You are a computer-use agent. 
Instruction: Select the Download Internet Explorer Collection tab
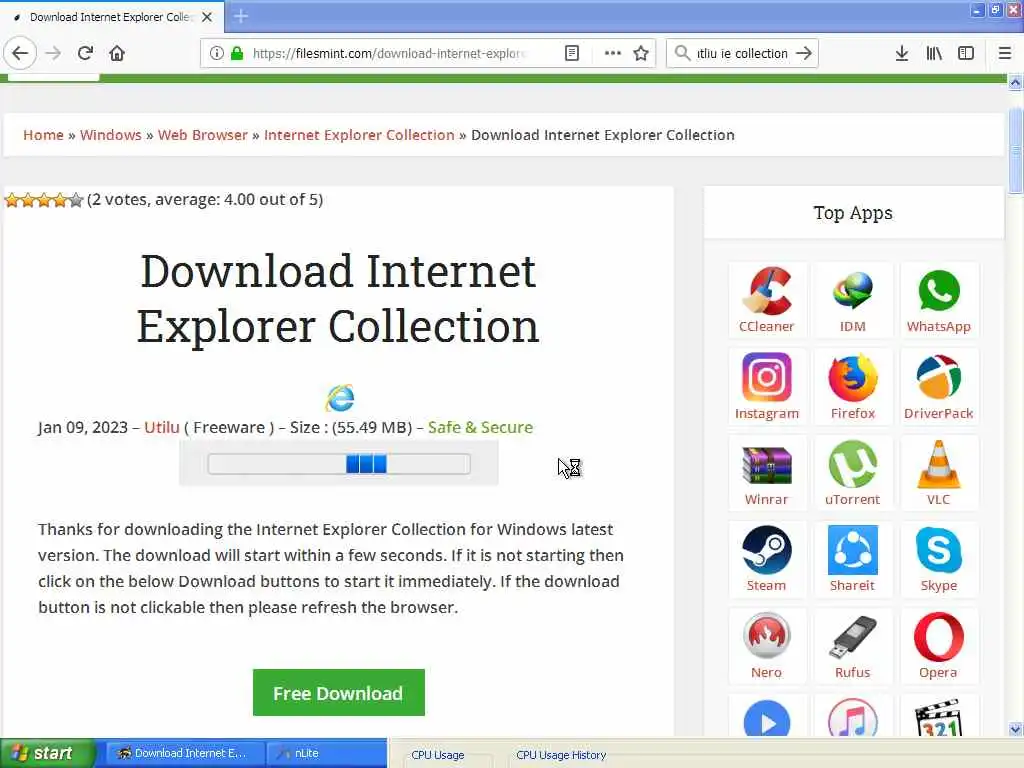112,17
